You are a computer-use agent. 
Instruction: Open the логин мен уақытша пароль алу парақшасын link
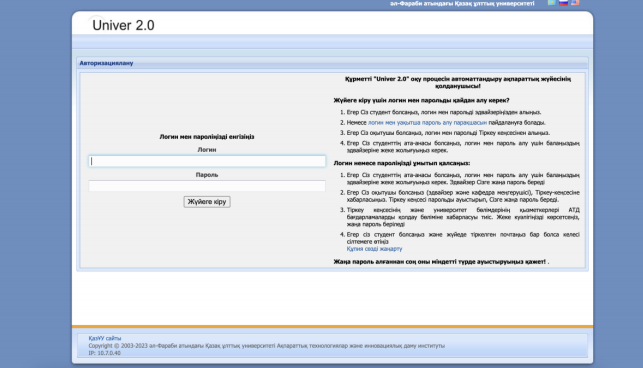click(x=427, y=123)
